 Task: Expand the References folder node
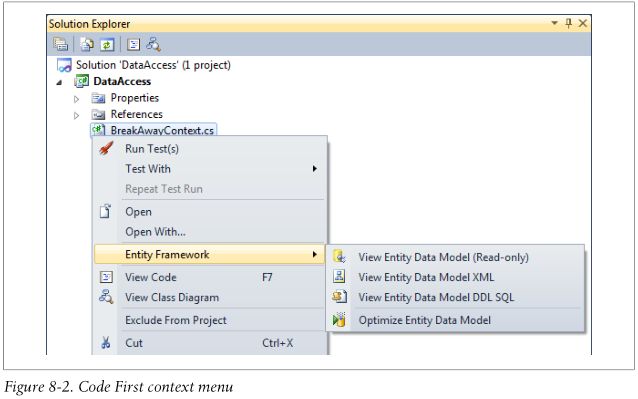pos(76,116)
